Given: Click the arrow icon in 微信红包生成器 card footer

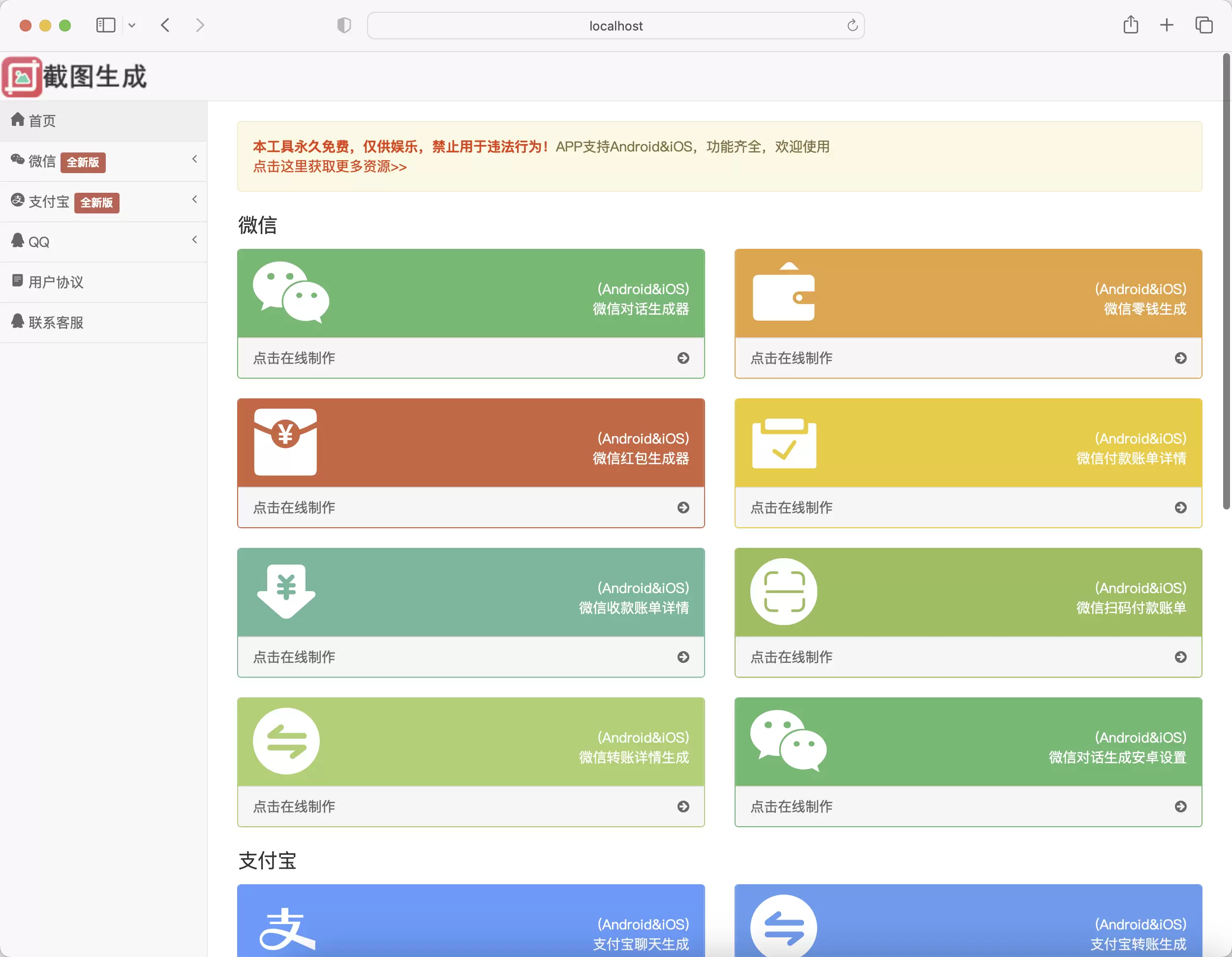Looking at the screenshot, I should (683, 508).
